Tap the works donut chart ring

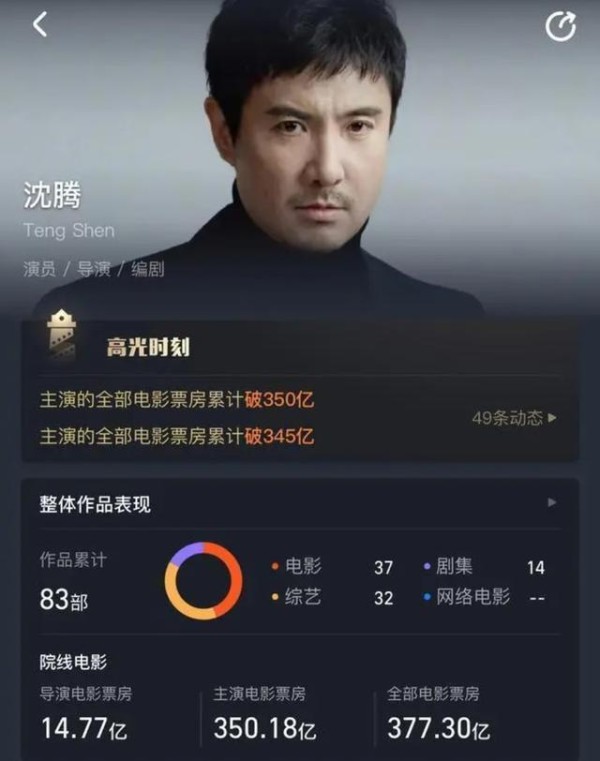[203, 581]
